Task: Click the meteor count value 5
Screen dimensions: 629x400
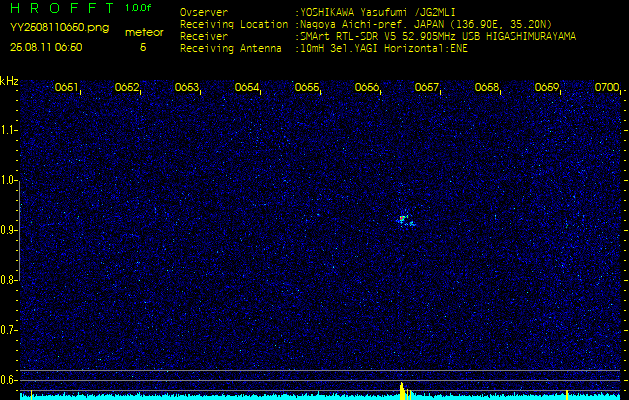Action: (x=143, y=47)
